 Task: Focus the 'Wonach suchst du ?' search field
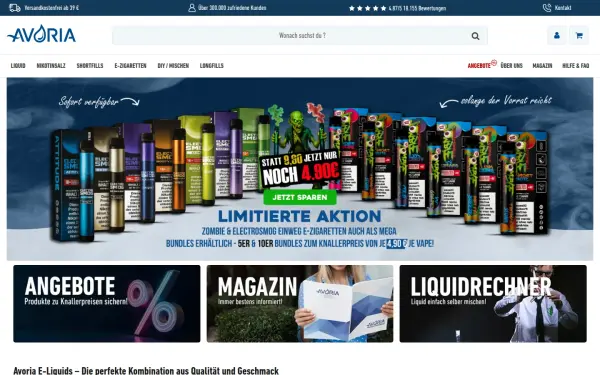300,36
